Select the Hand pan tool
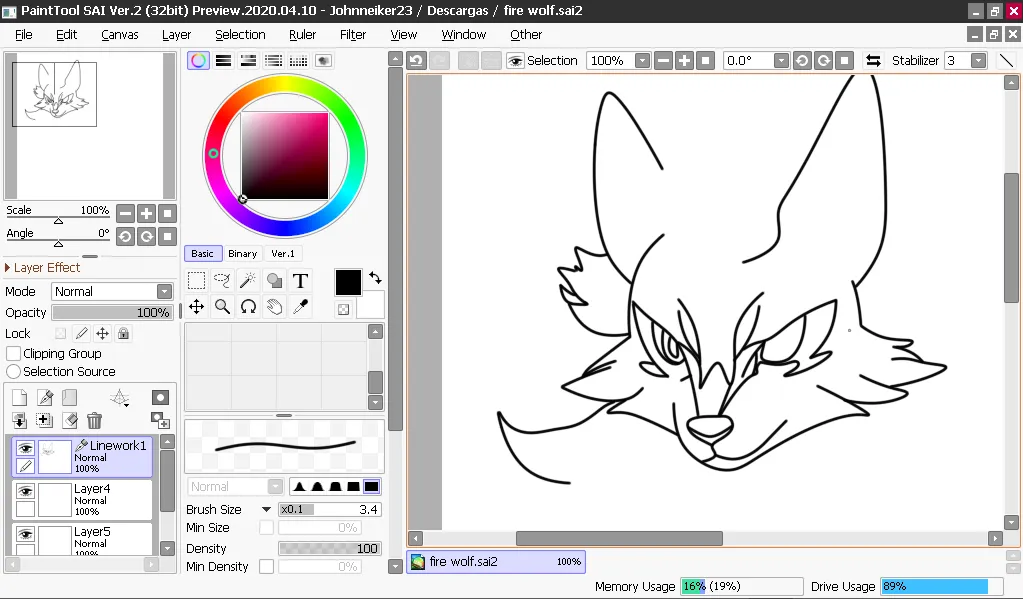The height and width of the screenshot is (599, 1023). click(274, 307)
